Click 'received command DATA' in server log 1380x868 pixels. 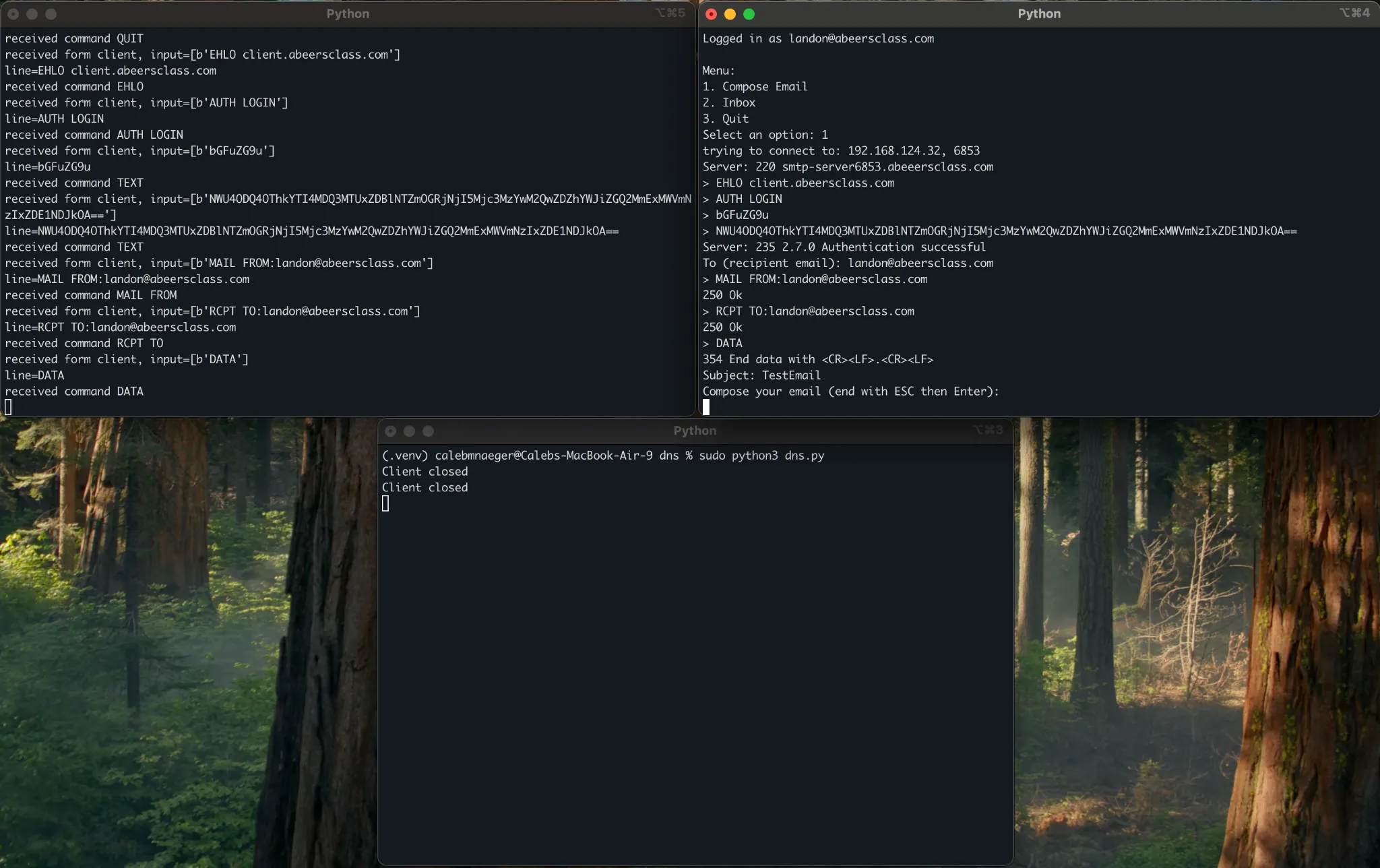click(74, 392)
